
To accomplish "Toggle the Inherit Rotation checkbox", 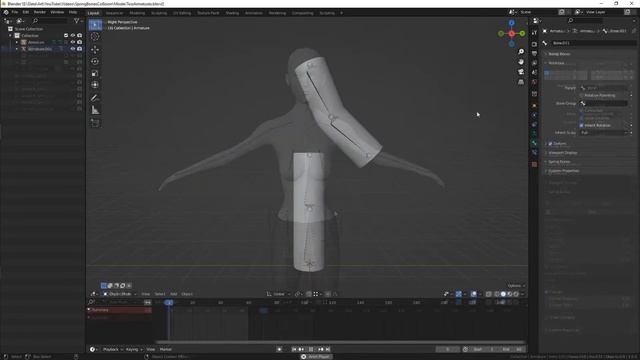I will click(581, 125).
